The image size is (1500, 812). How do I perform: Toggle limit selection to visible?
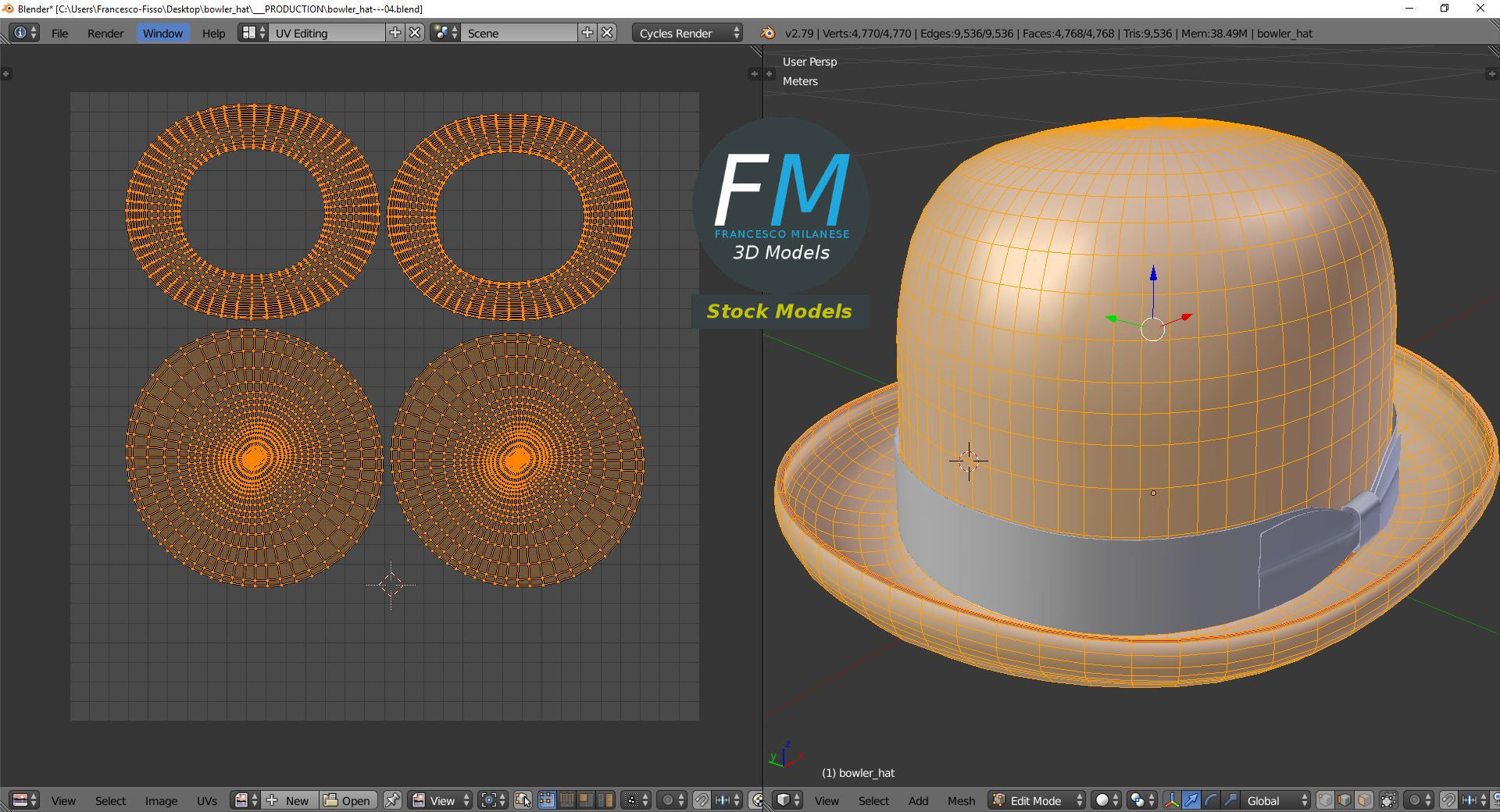1388,800
